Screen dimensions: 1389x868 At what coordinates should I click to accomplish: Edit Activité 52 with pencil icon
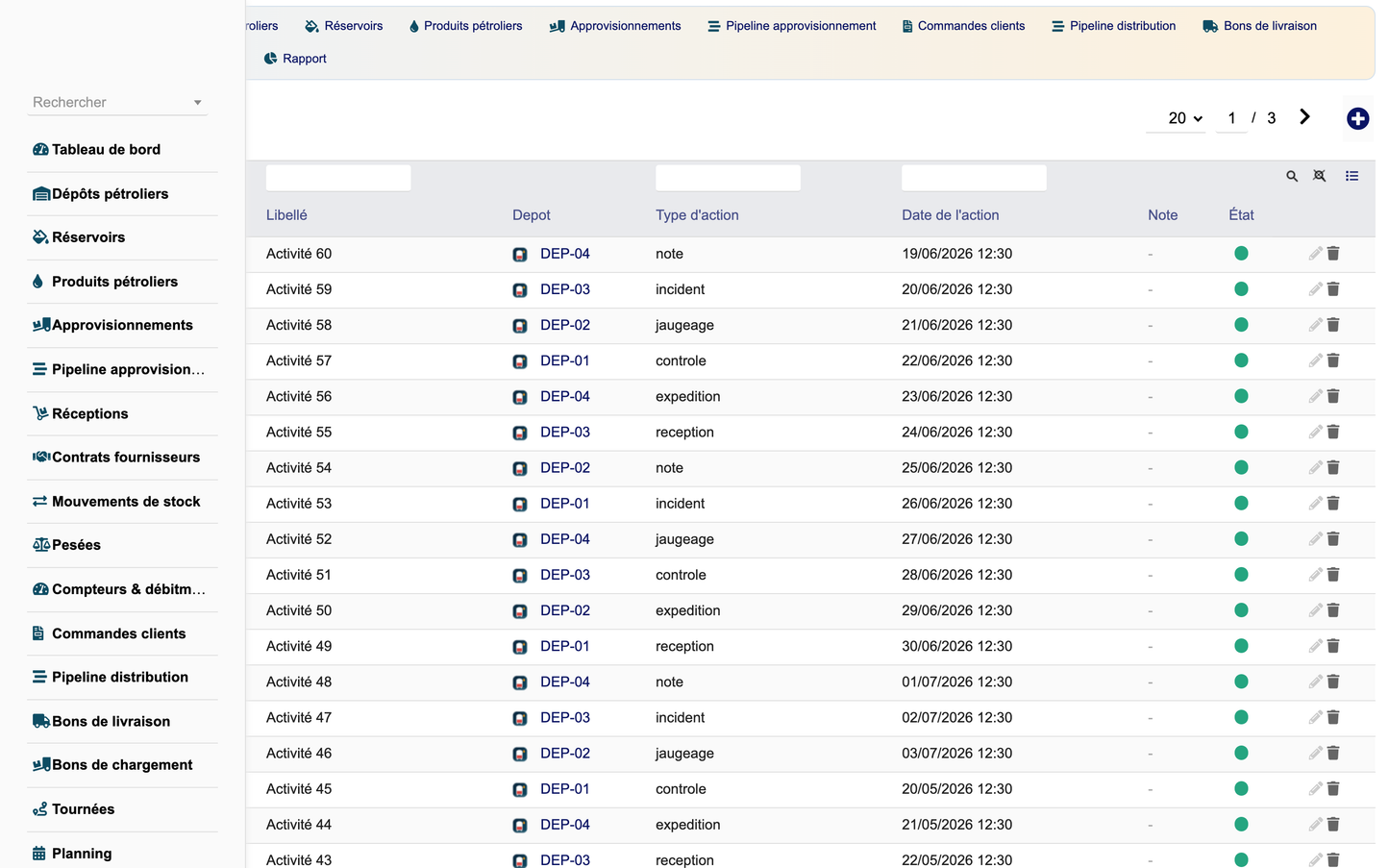[x=1315, y=539]
